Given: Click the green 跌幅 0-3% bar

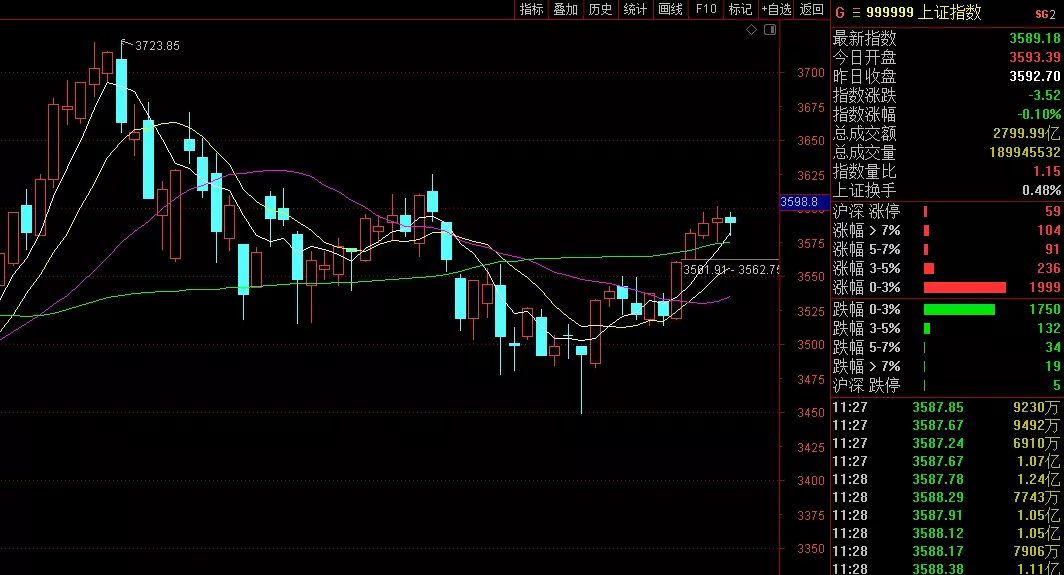Looking at the screenshot, I should [x=959, y=309].
